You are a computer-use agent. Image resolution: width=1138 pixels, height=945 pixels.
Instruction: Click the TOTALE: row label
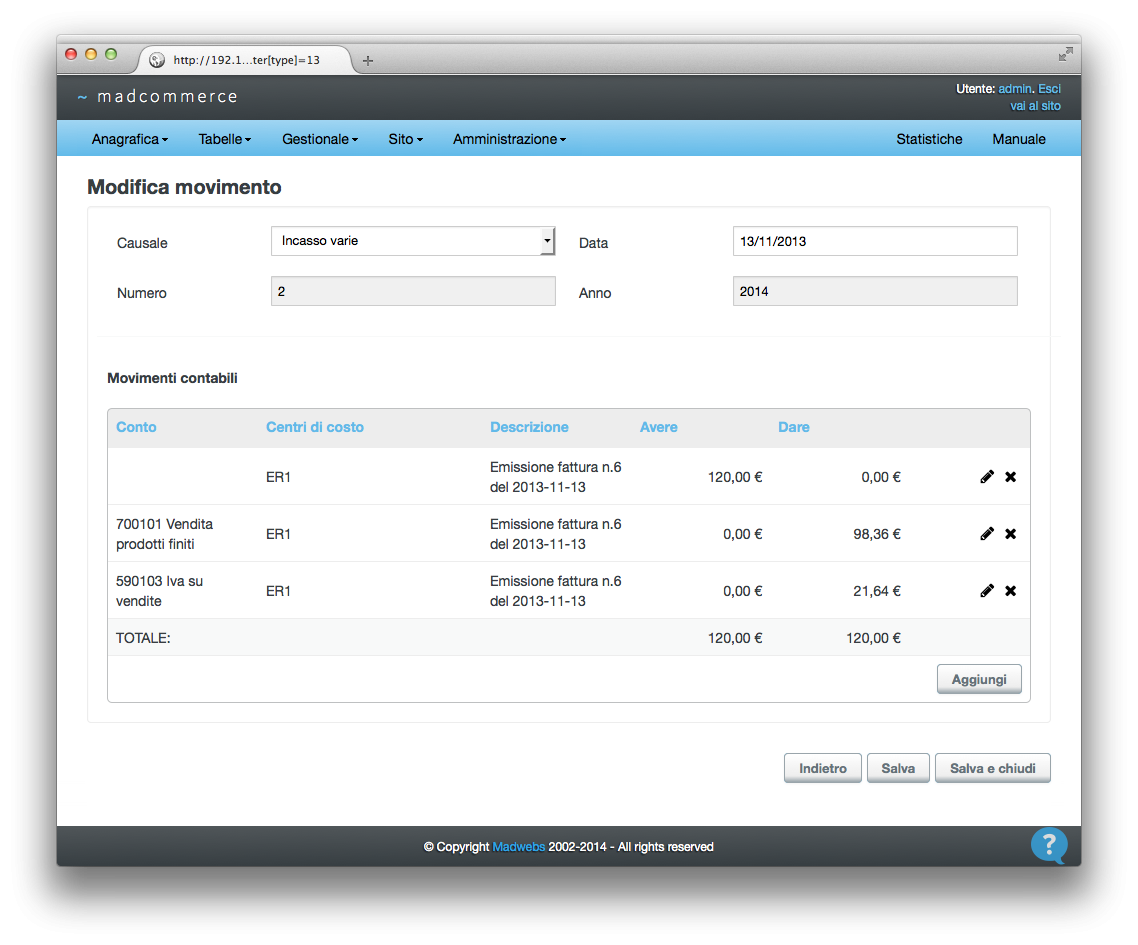[143, 638]
